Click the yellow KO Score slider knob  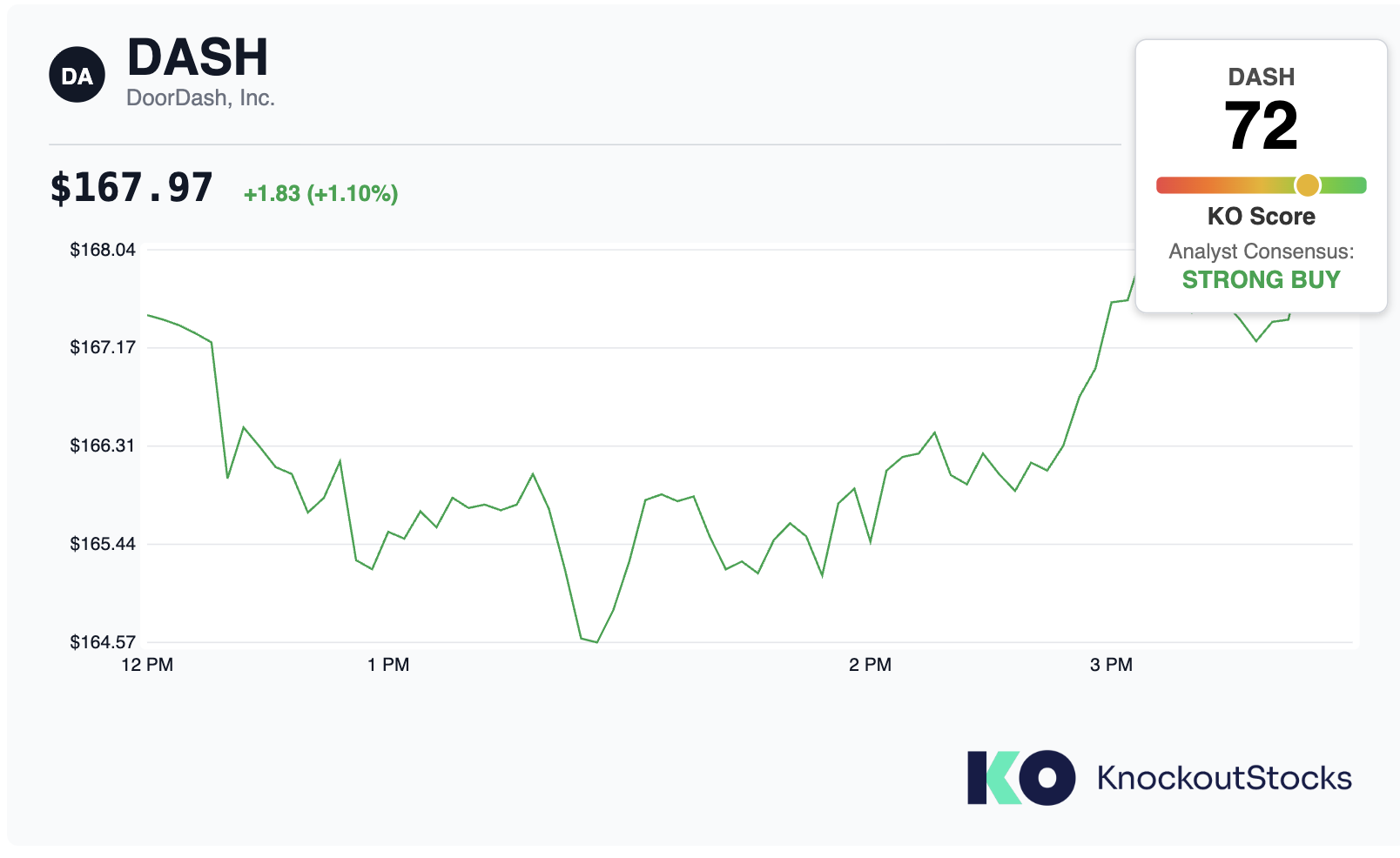1307,185
